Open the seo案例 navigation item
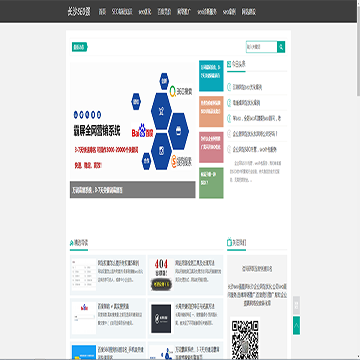Image resolution: width=360 pixels, height=360 pixels. pos(229,12)
